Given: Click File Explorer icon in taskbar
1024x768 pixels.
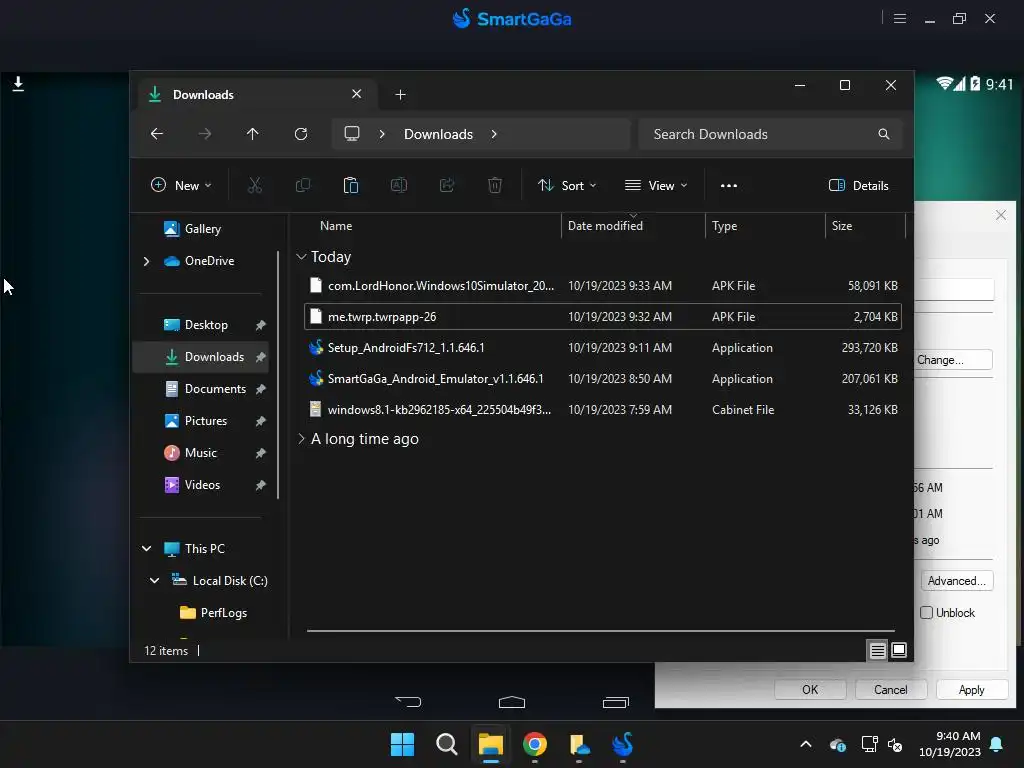Looking at the screenshot, I should (490, 744).
